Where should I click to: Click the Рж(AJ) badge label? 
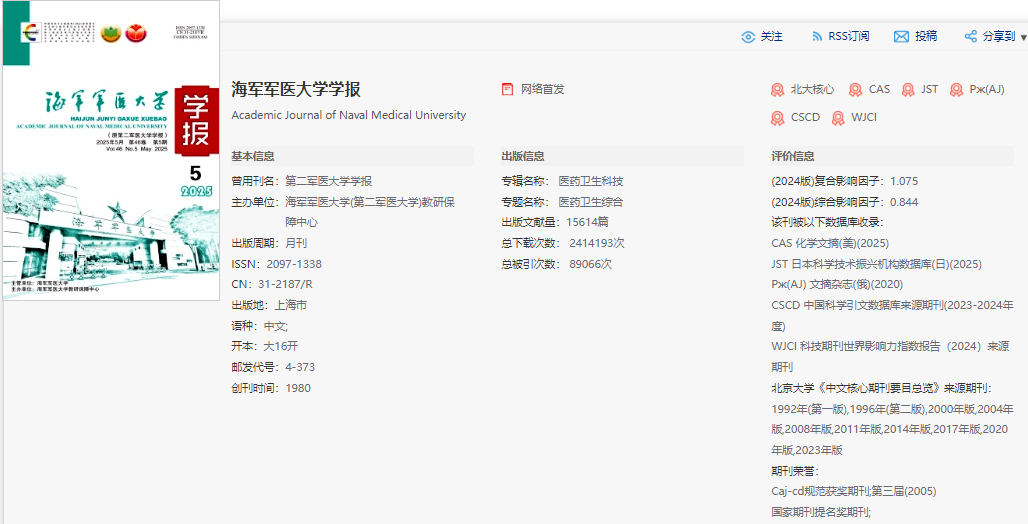pyautogui.click(x=987, y=89)
